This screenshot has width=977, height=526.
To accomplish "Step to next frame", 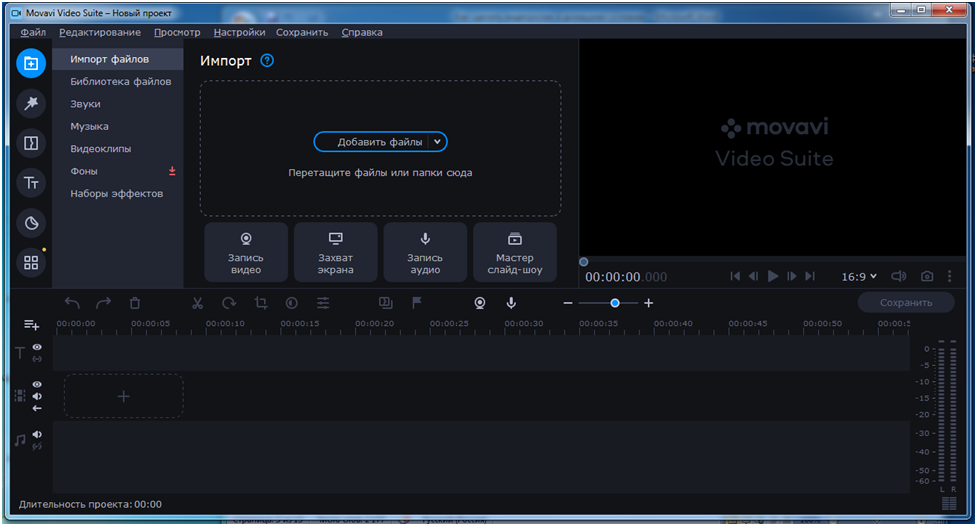I will coord(791,276).
